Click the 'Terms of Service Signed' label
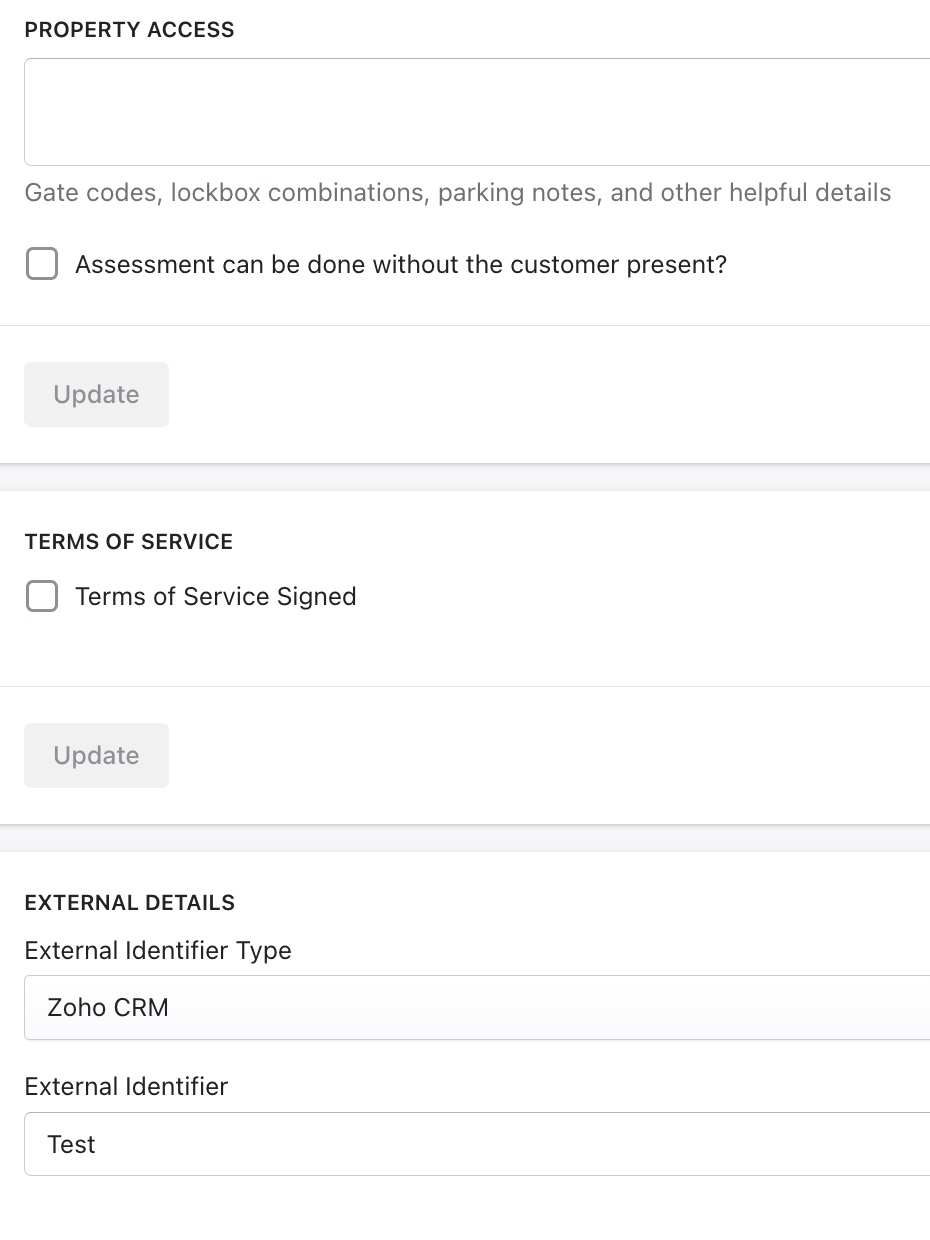Viewport: 930px width, 1240px height. pos(215,597)
